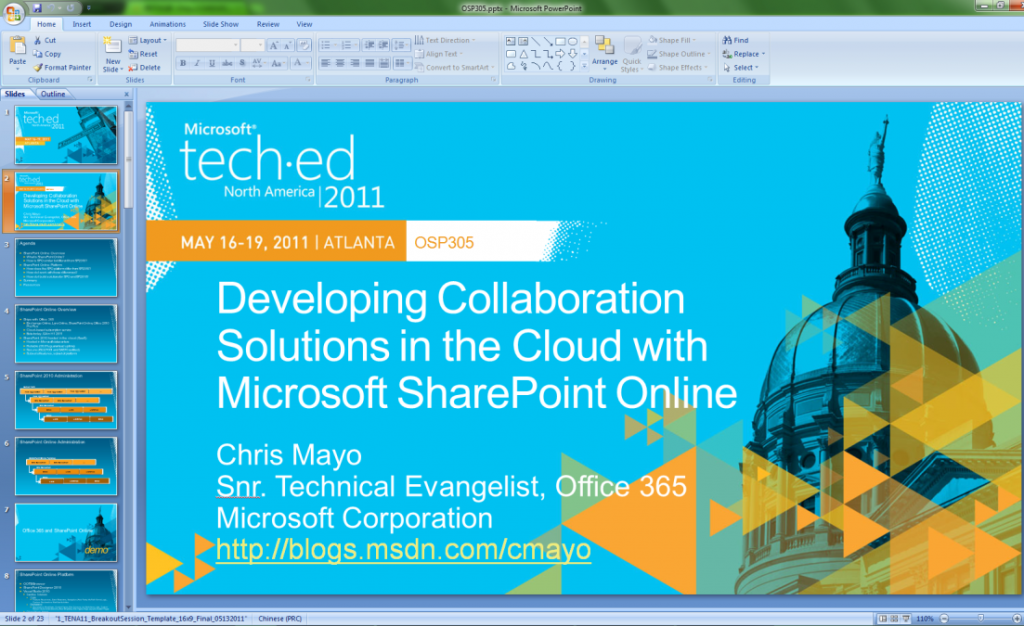Insert a straight line shape
Screen dimensions: 1024x626
(536, 41)
